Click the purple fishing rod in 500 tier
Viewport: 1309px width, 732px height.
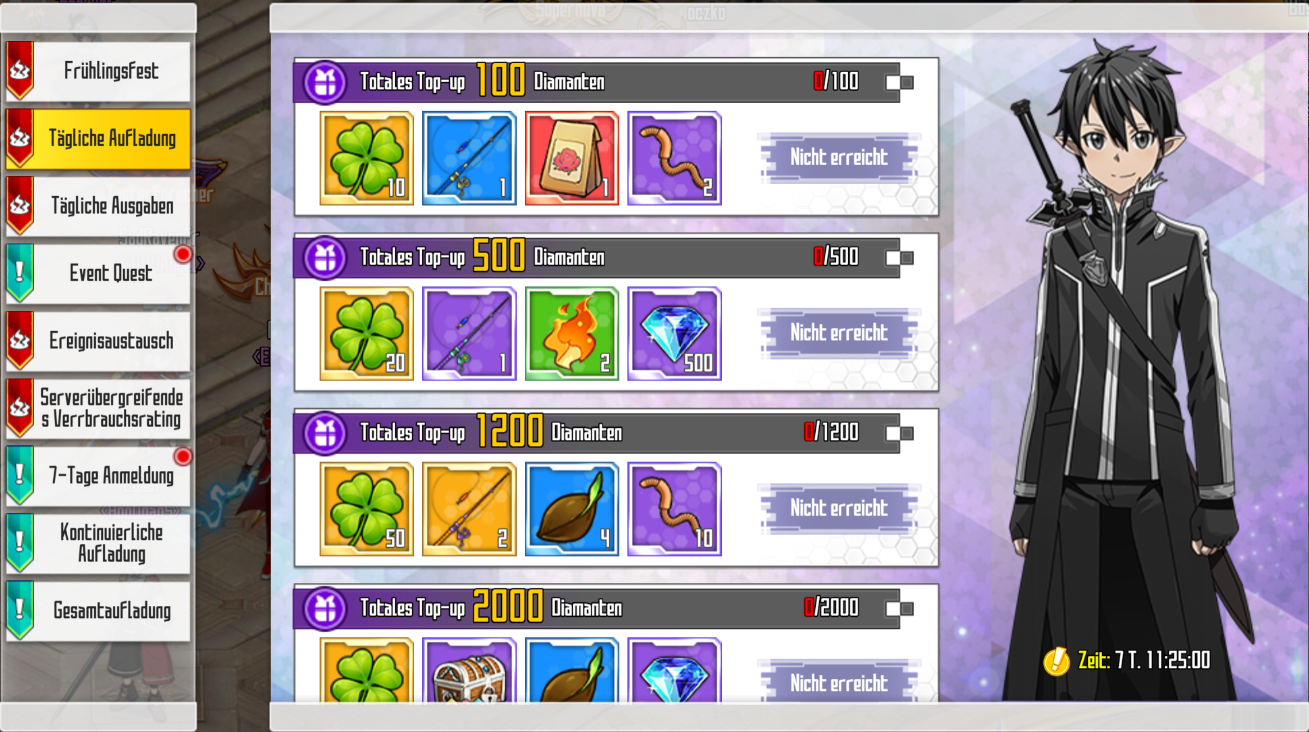pyautogui.click(x=469, y=334)
